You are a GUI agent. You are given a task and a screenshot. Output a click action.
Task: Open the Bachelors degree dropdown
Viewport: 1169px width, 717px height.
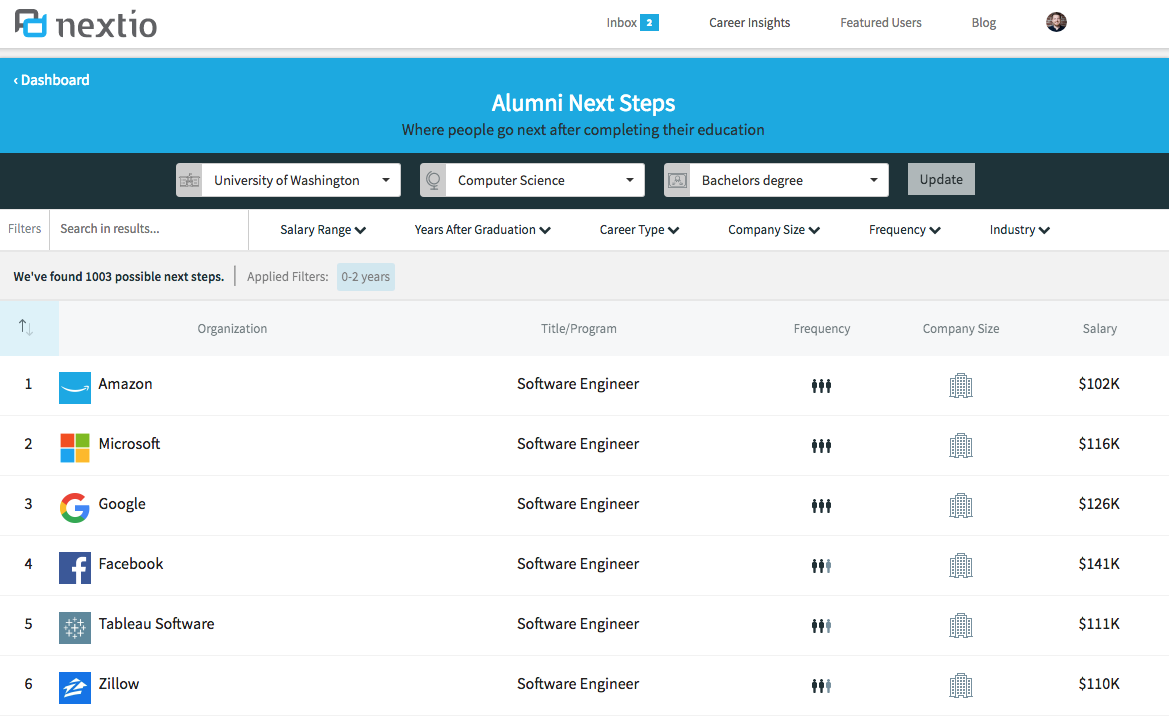776,180
